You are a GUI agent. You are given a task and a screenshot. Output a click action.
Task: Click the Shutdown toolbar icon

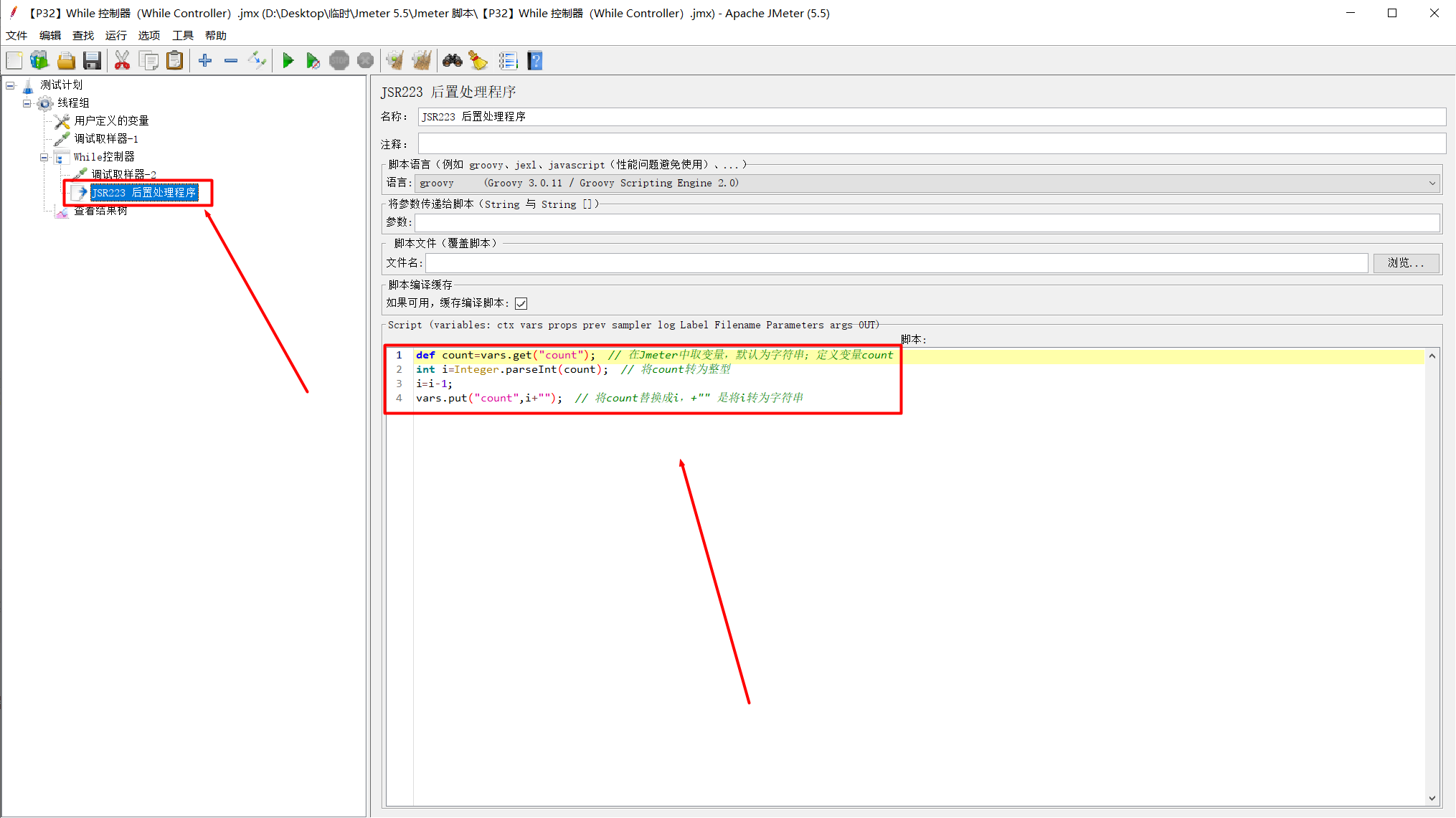tap(366, 60)
